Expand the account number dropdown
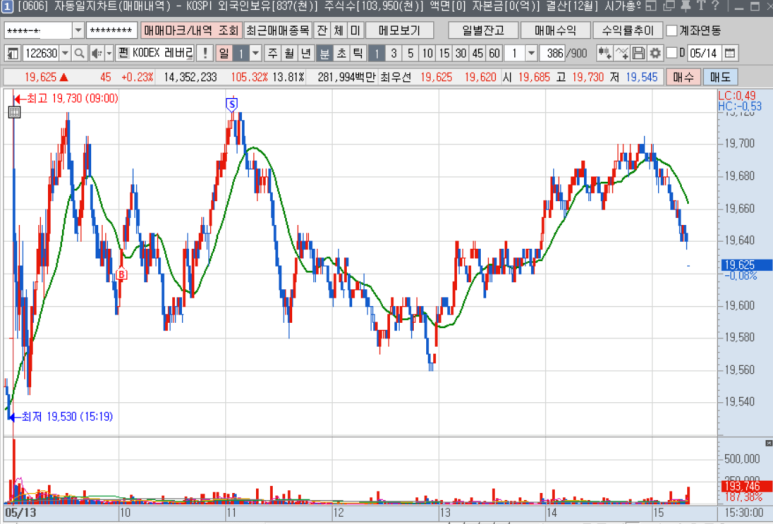 pos(76,30)
